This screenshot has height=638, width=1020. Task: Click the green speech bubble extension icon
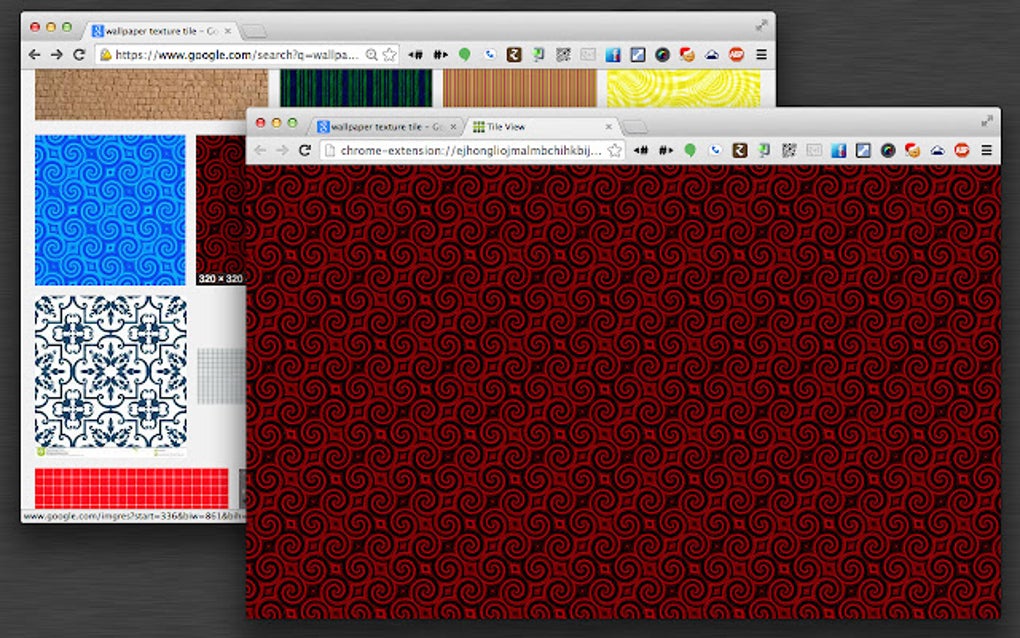[x=690, y=149]
